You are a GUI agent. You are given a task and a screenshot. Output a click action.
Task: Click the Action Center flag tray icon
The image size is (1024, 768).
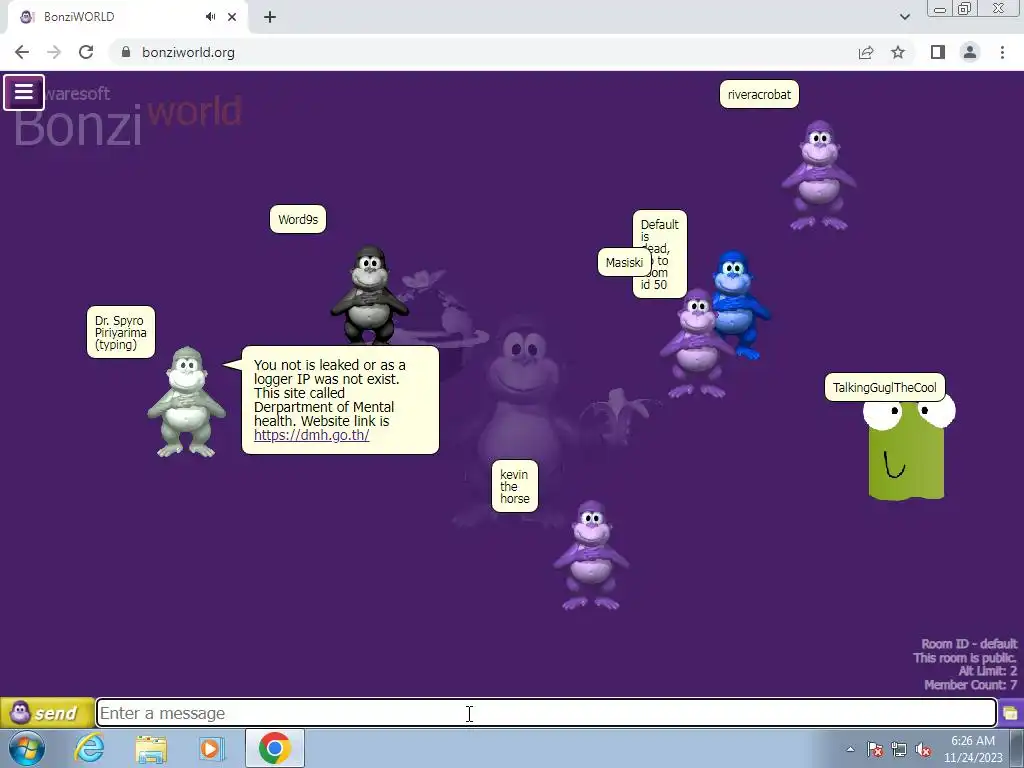(875, 749)
